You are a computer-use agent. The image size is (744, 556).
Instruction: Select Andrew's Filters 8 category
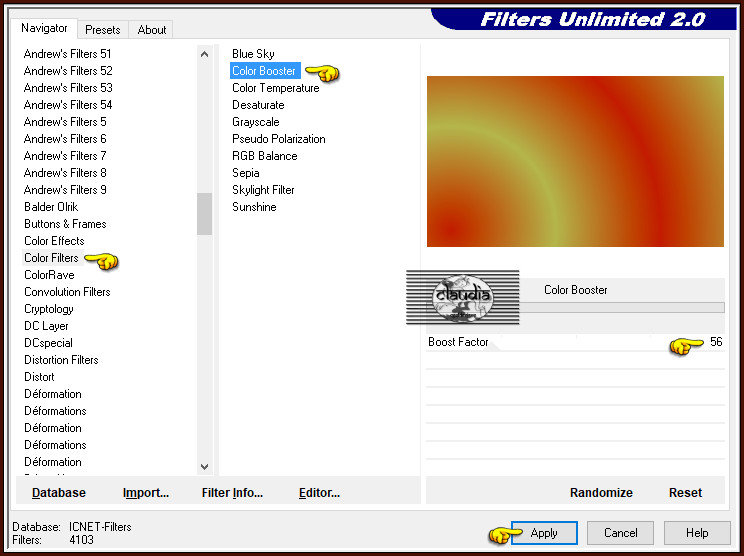(65, 173)
